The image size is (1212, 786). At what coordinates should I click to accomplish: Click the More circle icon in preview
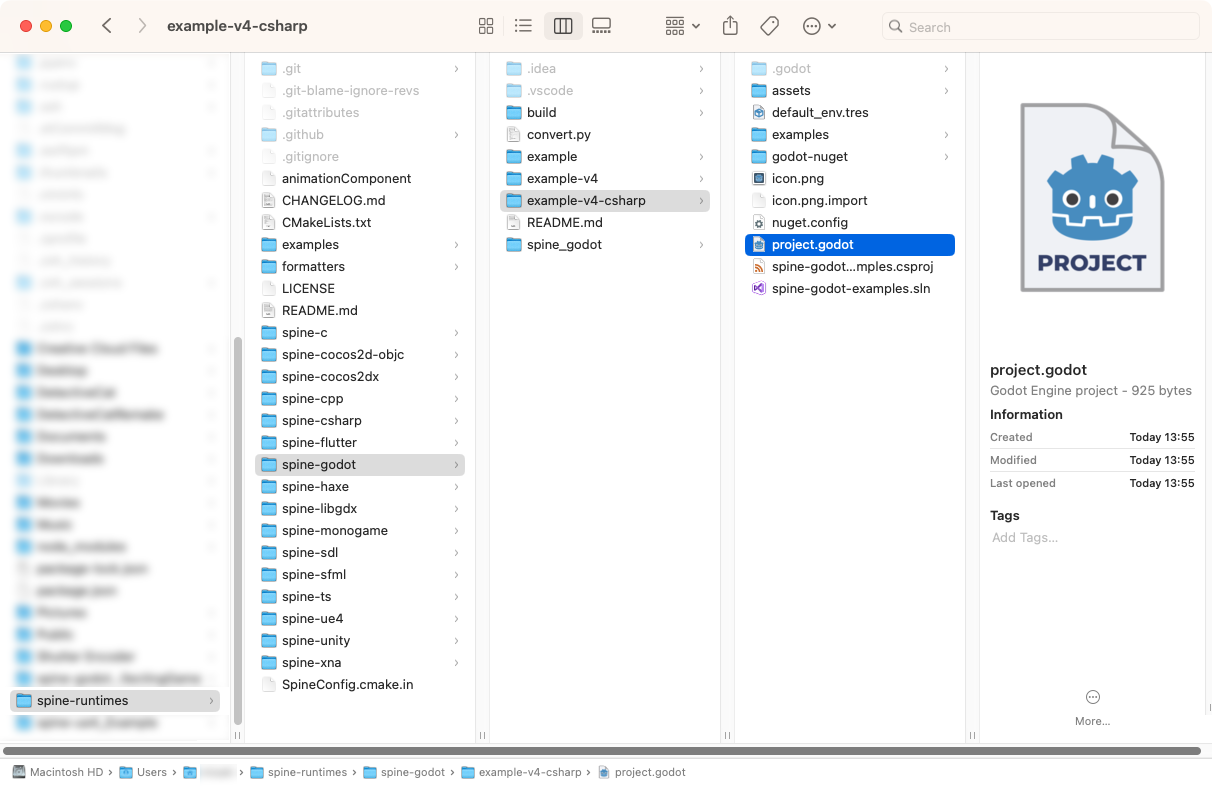coord(1092,697)
